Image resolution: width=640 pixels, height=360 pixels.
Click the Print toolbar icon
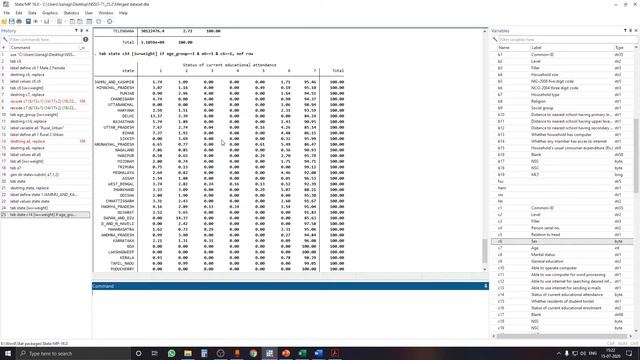pos(19,21)
